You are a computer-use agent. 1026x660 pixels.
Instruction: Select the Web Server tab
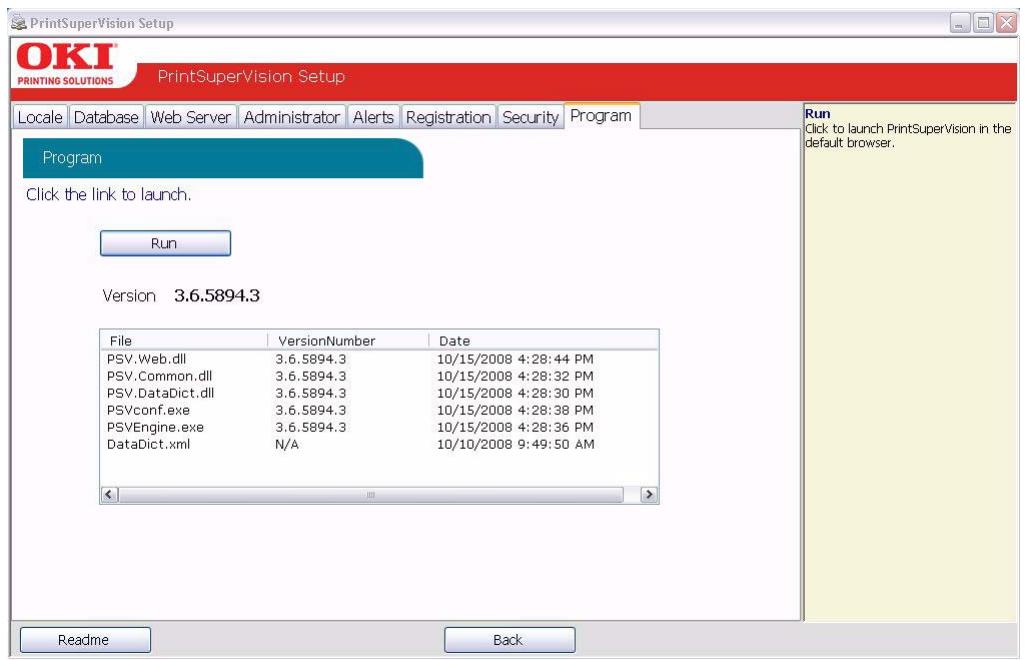(x=190, y=117)
